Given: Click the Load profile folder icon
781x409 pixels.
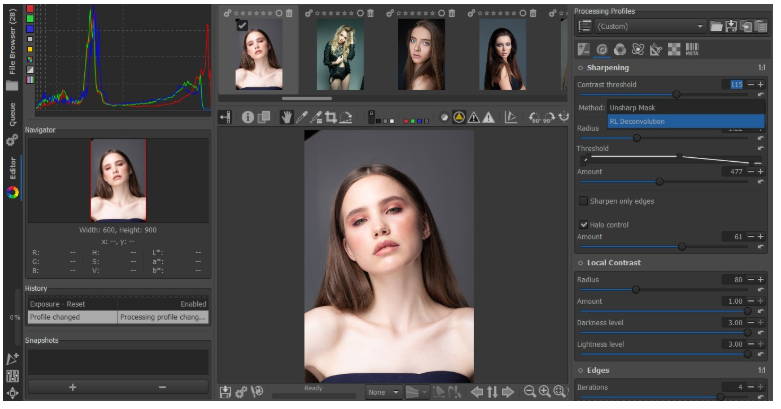Looking at the screenshot, I should click(715, 26).
